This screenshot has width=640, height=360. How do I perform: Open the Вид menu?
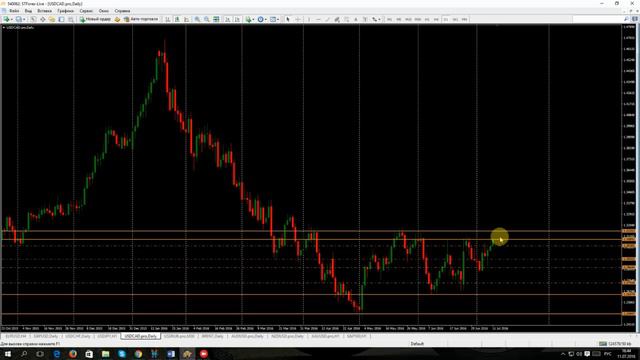tap(28, 11)
